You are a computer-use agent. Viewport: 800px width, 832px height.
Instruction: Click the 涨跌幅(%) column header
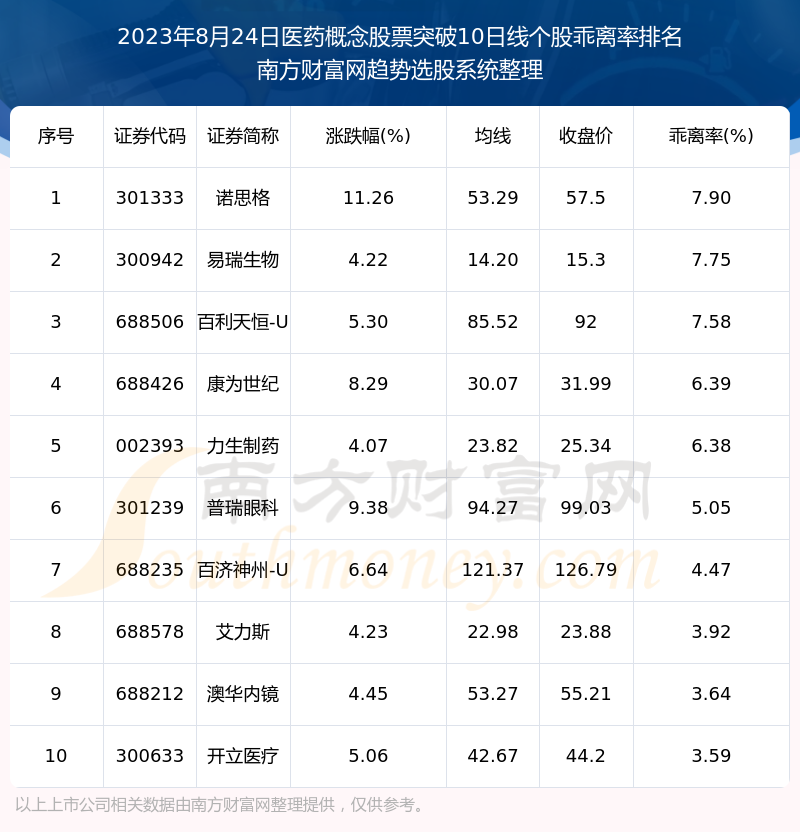pyautogui.click(x=368, y=136)
